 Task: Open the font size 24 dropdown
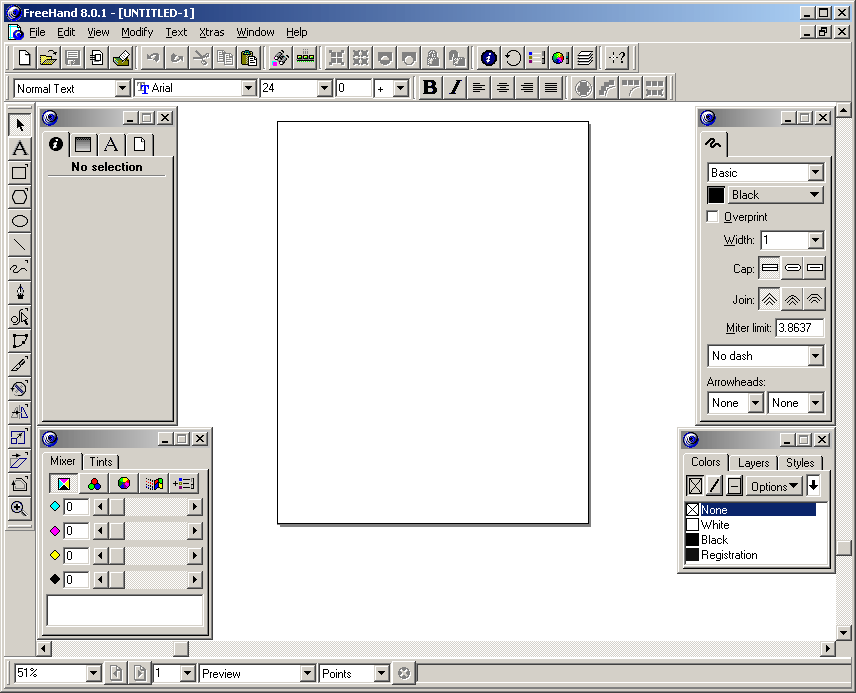(x=324, y=88)
